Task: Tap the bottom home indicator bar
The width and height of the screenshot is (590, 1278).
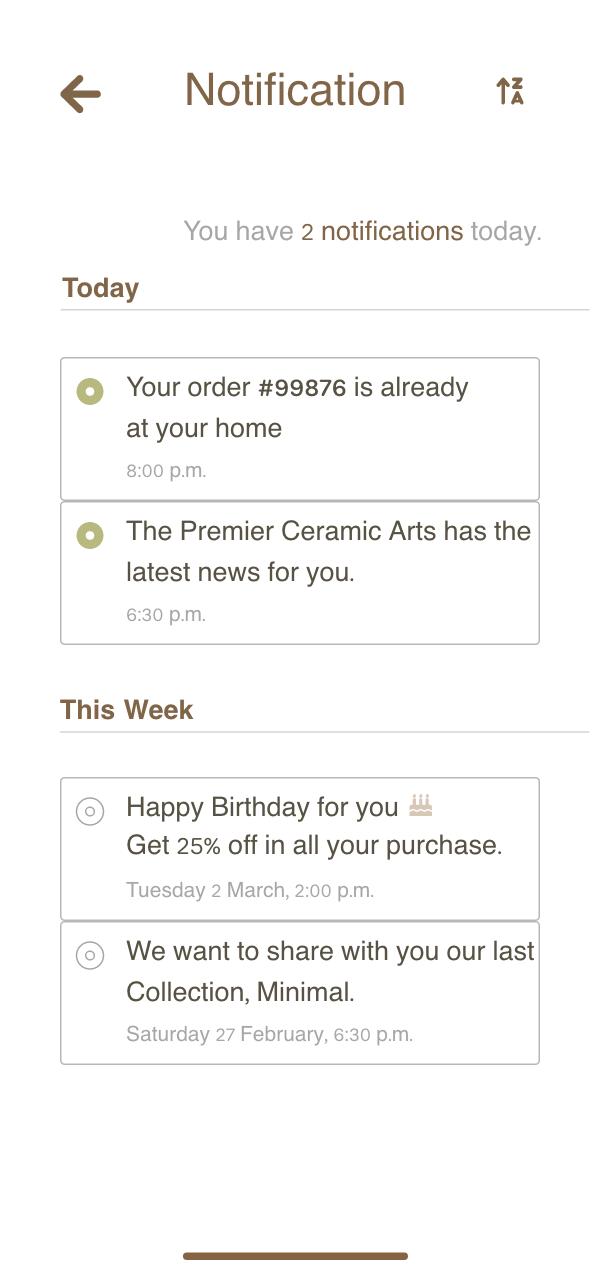Action: tap(295, 1256)
